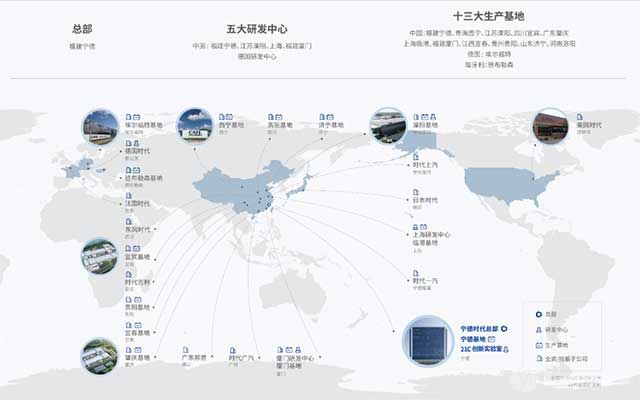640x400 pixels.
Task: Click the 五大研发中心 heading
Action: point(257,29)
